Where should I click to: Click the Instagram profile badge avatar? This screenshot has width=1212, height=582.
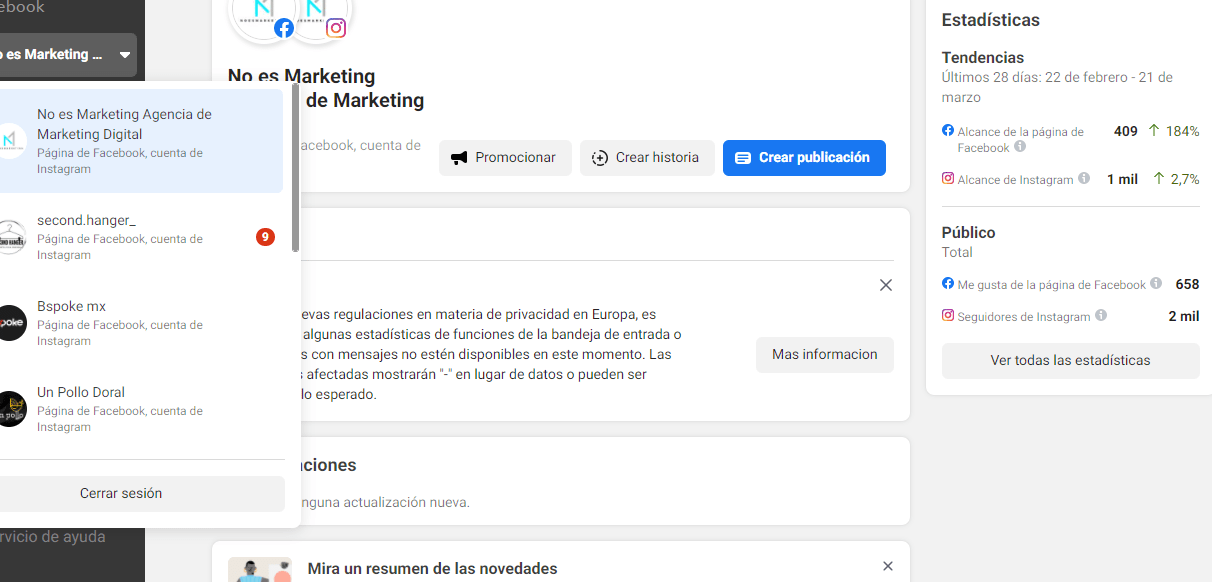coord(318,14)
